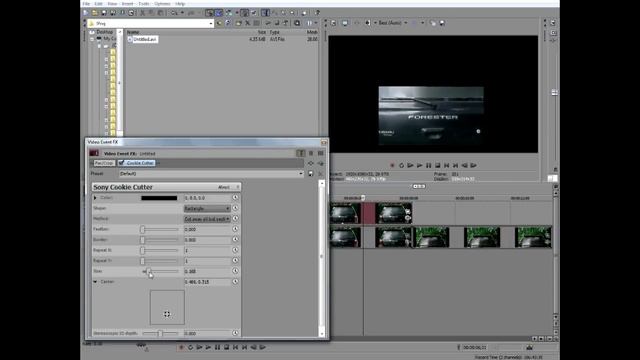Click the About button in Sony Cookie Cutter
This screenshot has width=640, height=360.
coord(224,187)
